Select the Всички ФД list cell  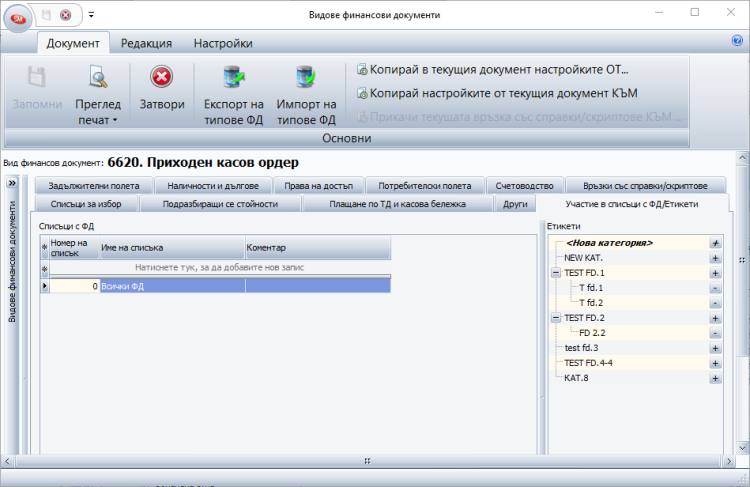172,286
